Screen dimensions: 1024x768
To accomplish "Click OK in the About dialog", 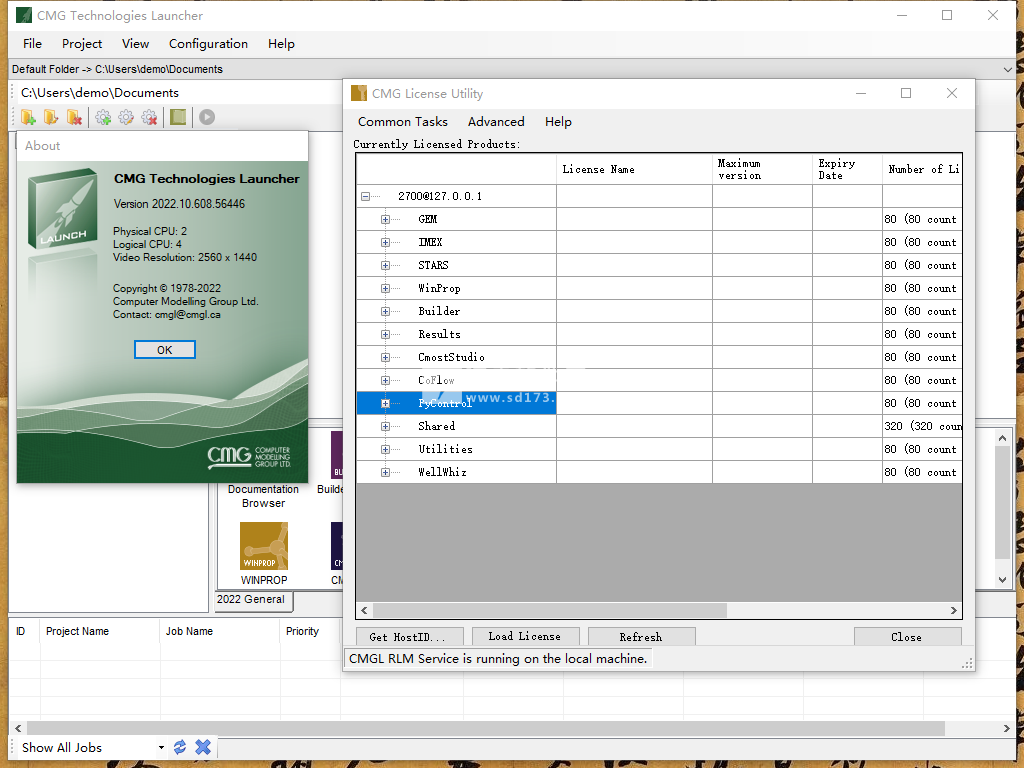I will 165,350.
